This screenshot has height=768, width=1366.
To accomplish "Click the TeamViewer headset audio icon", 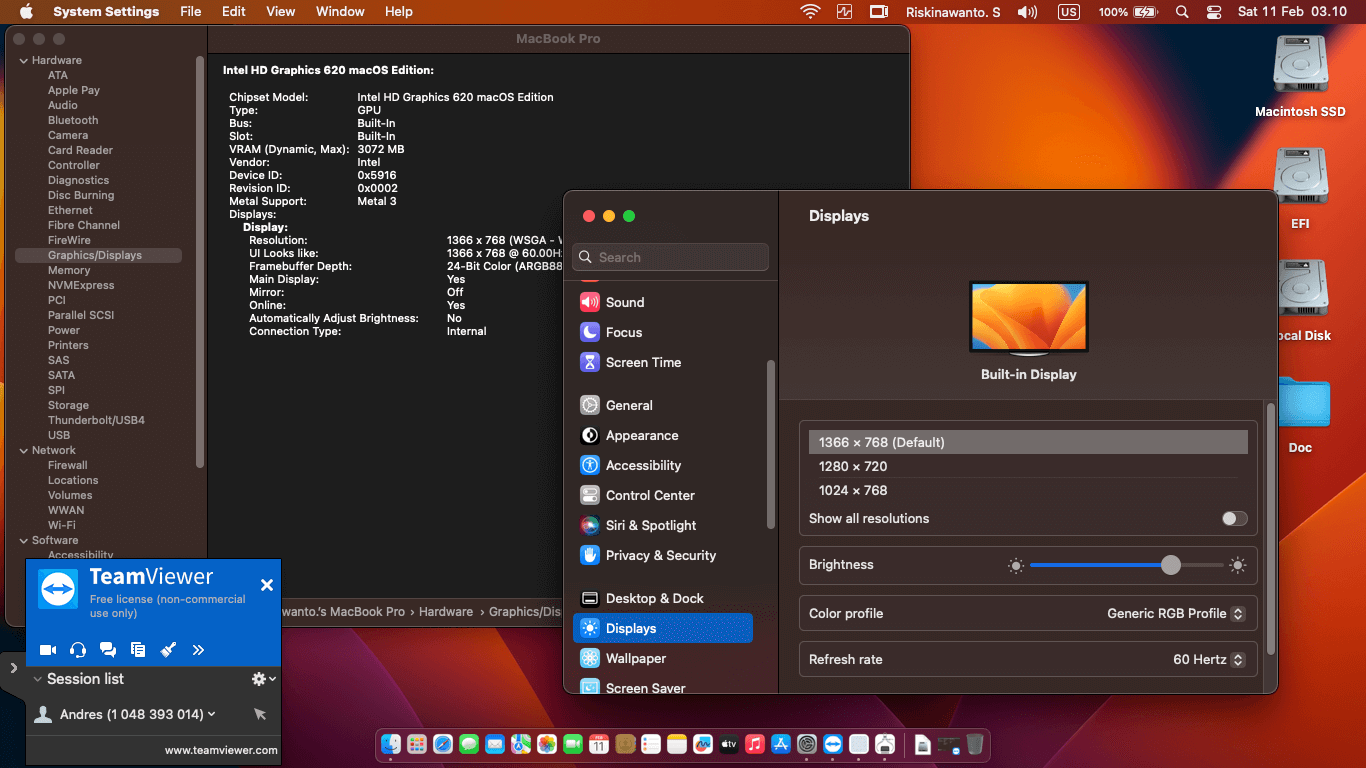I will click(x=78, y=650).
